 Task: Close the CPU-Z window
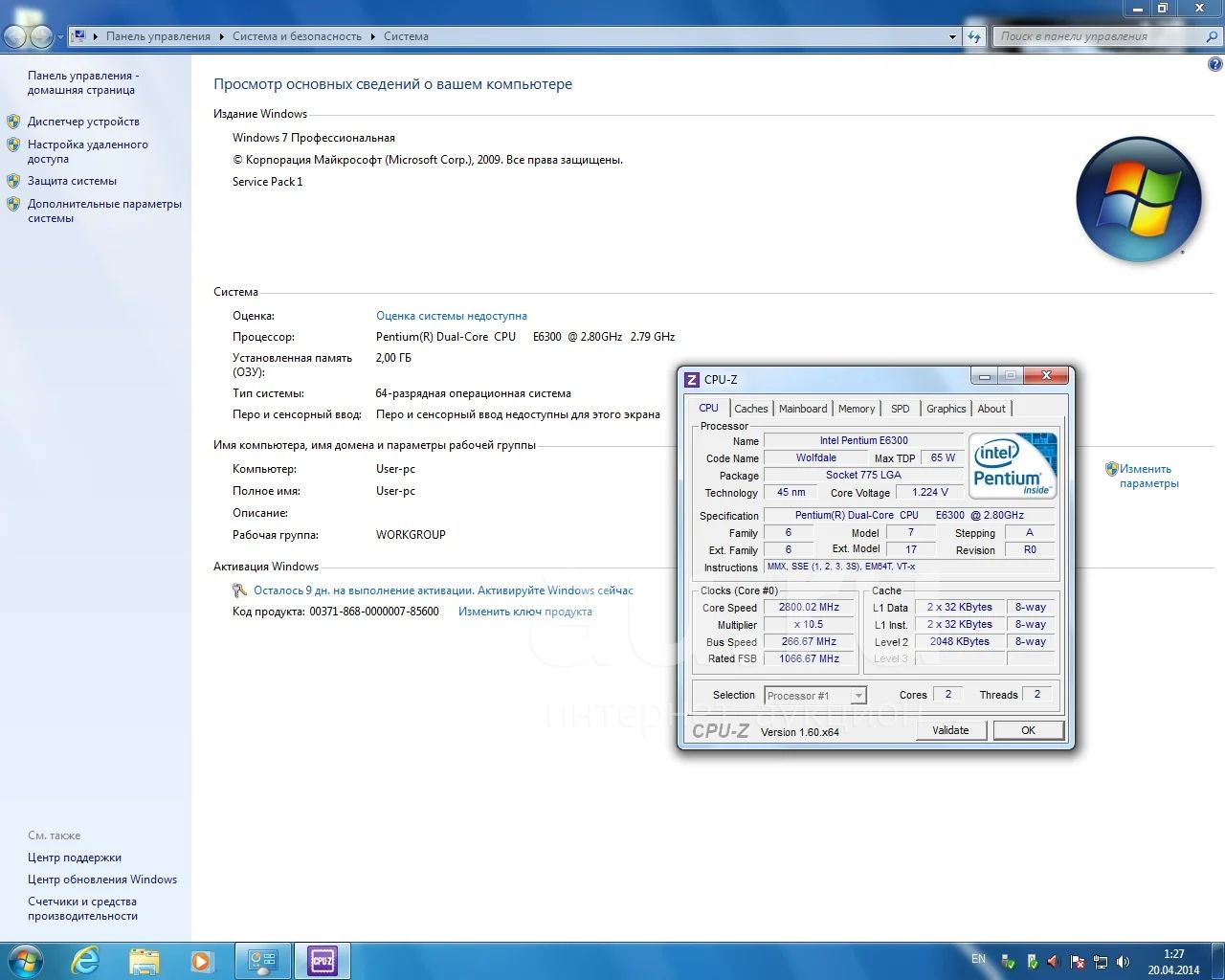tap(1046, 375)
